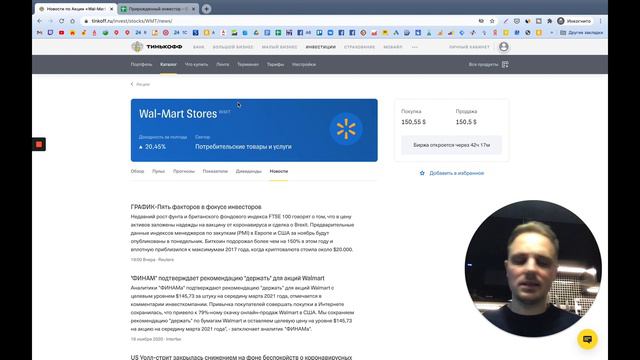Click the back chevron next to Акции
The height and width of the screenshot is (360, 640).
pyautogui.click(x=132, y=84)
